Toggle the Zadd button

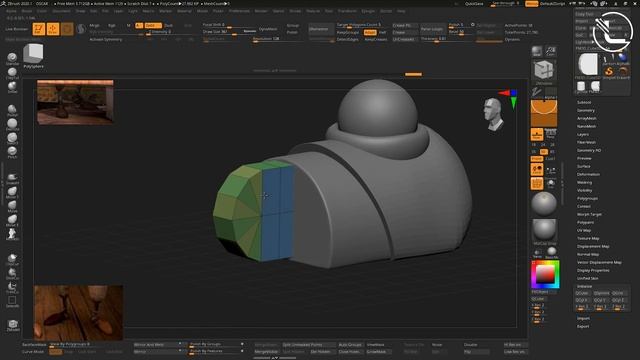click(153, 25)
